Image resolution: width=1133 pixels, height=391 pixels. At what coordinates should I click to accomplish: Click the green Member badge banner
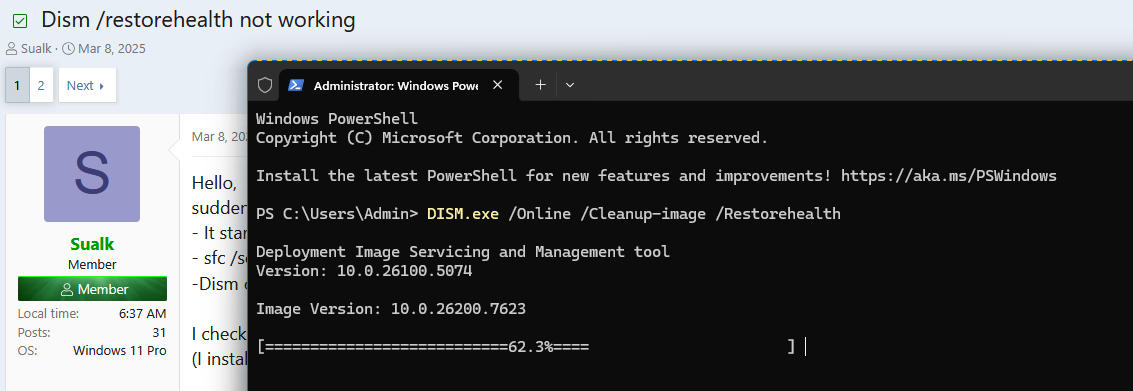(x=92, y=289)
